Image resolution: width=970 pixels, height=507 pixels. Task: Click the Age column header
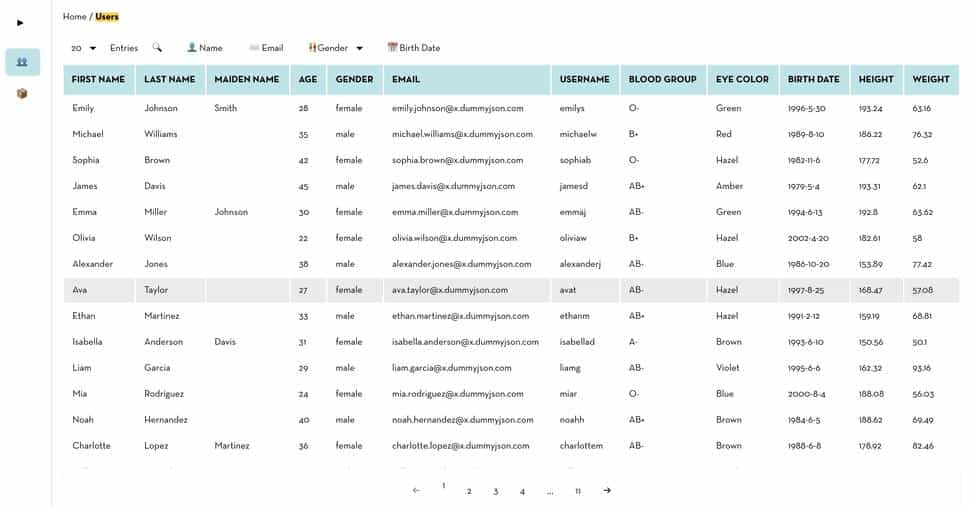coord(308,80)
